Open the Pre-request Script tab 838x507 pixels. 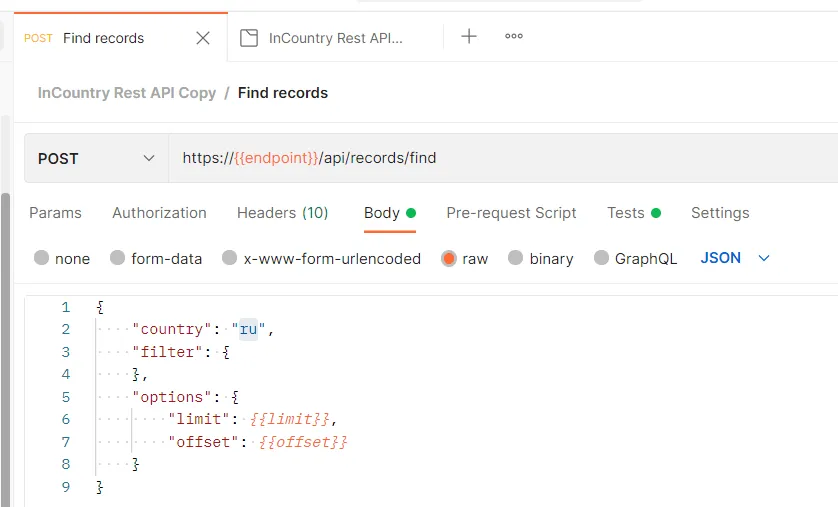point(511,213)
